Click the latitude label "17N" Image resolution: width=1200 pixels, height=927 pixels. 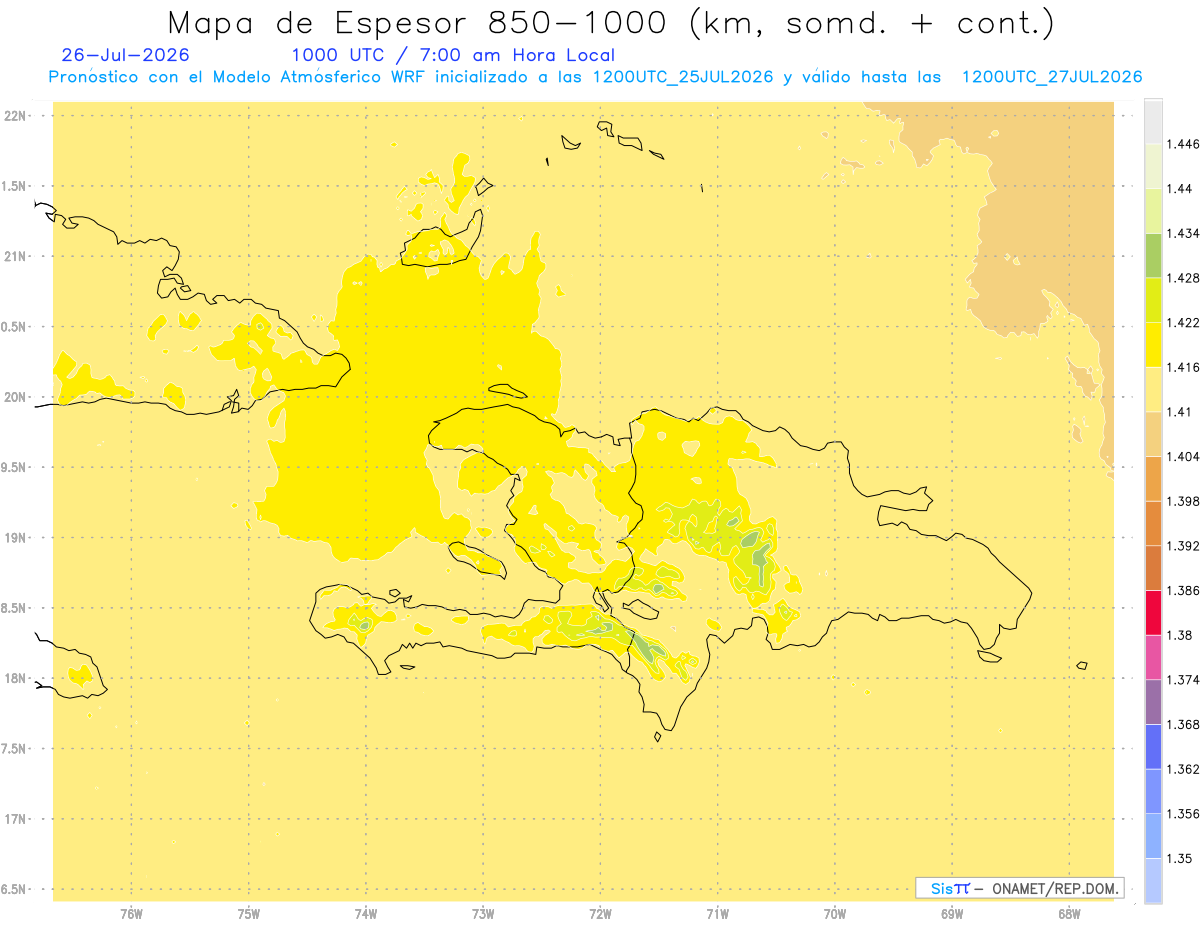pos(17,819)
